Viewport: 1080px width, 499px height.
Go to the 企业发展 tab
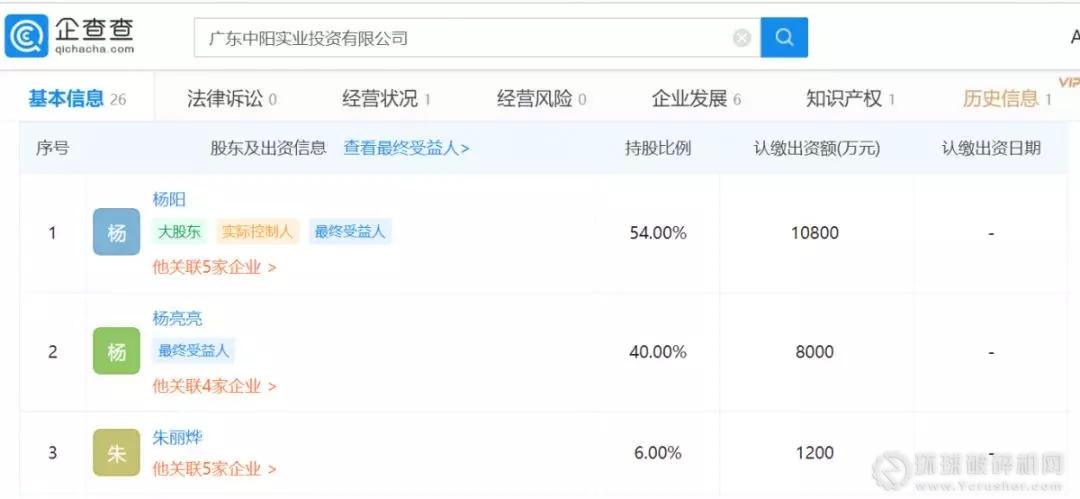pyautogui.click(x=696, y=98)
